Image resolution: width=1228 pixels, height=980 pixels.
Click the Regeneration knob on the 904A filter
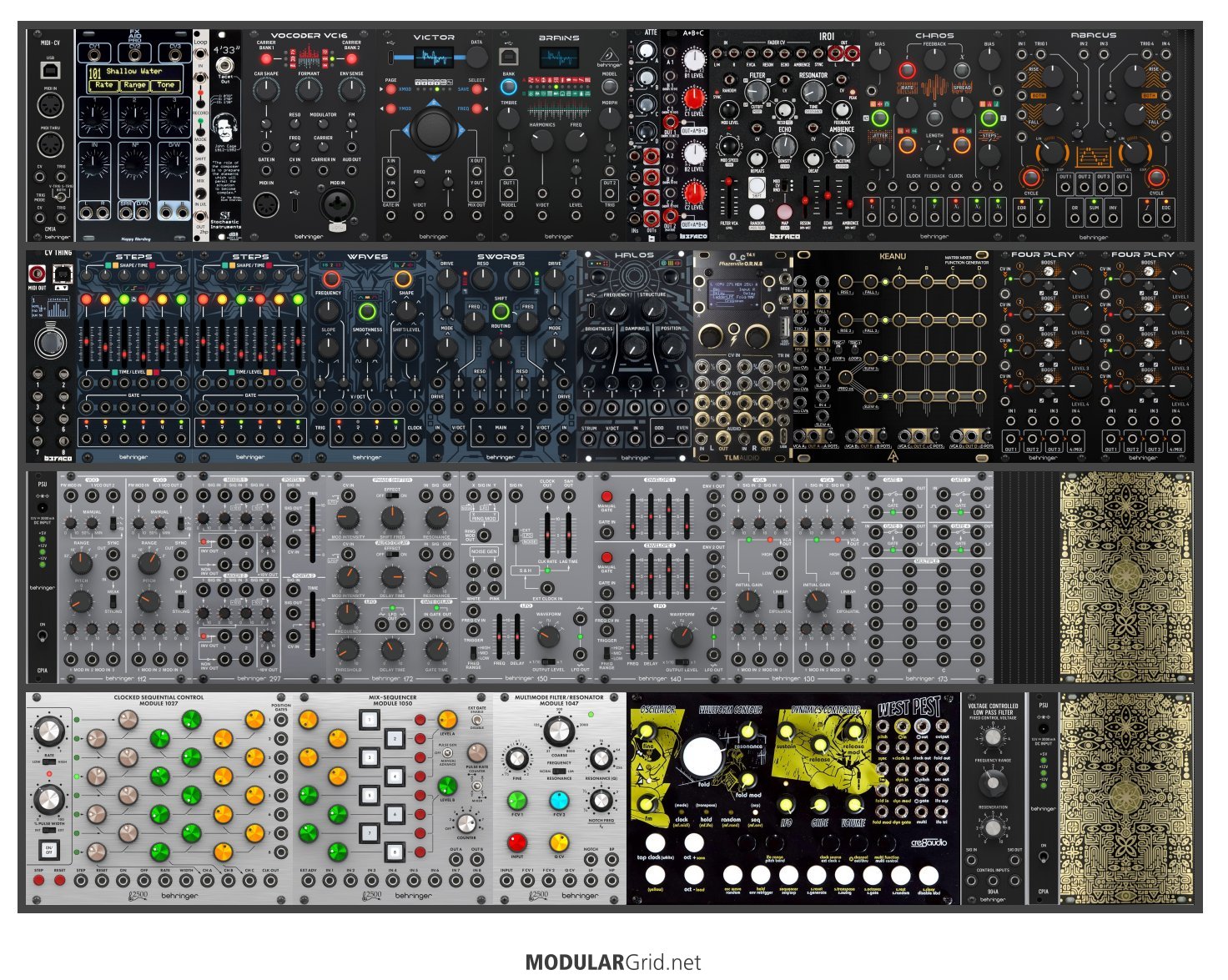coord(993,828)
